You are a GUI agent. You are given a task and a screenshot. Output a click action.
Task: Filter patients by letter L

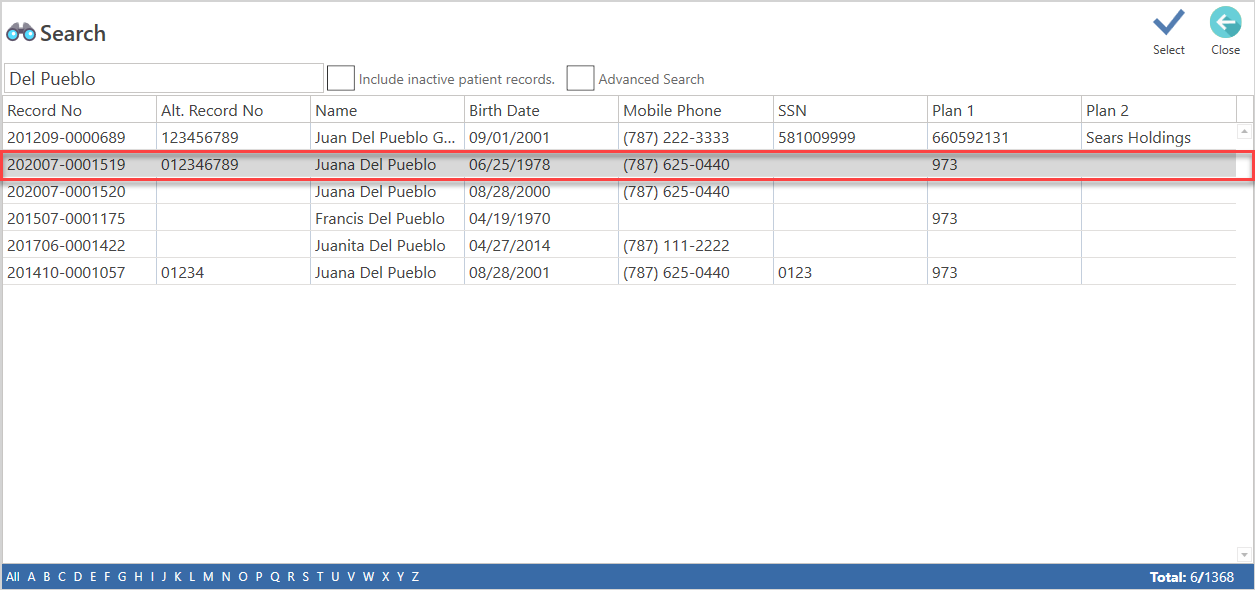[192, 577]
